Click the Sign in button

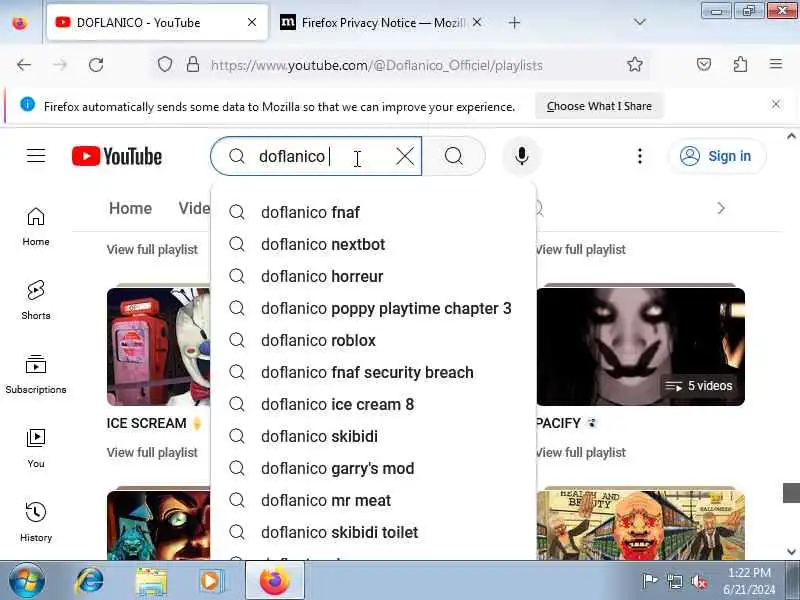(x=717, y=156)
